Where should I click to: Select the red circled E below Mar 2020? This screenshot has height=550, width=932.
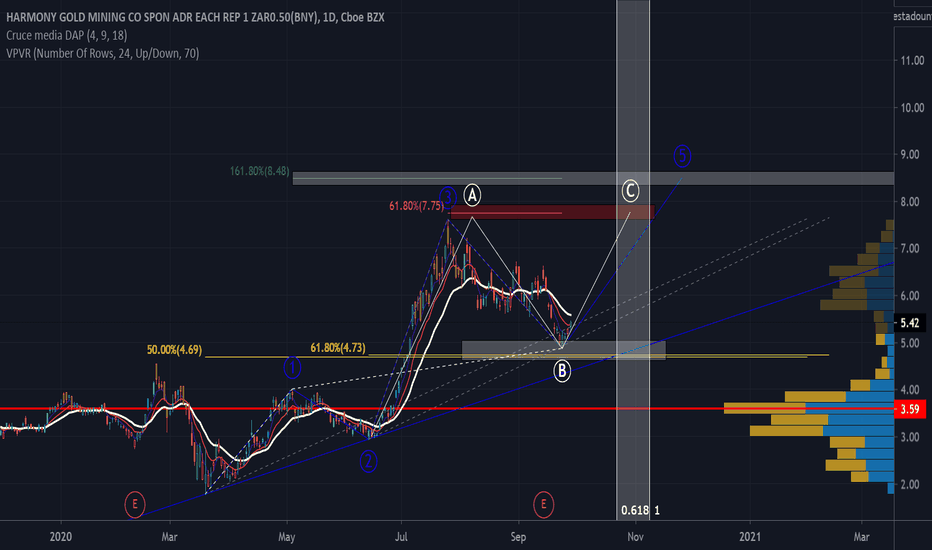[x=135, y=504]
